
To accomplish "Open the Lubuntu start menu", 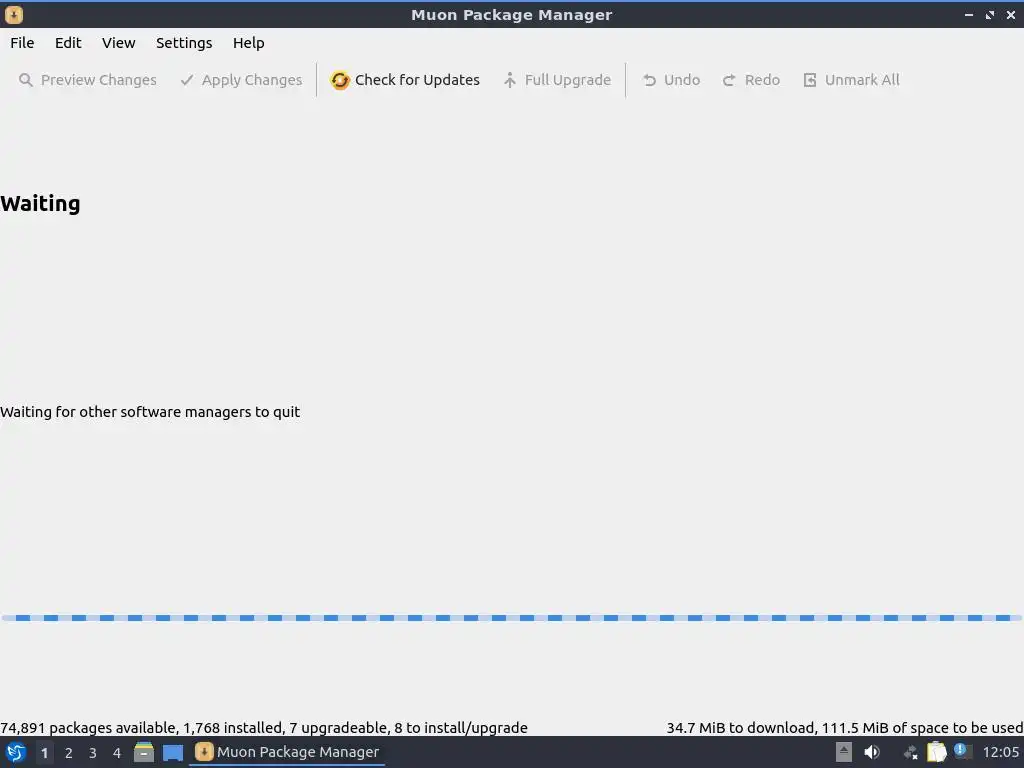I will click(16, 752).
